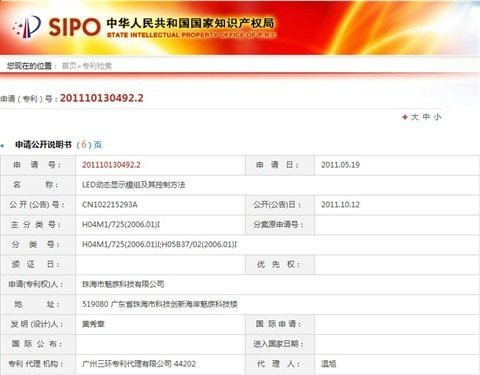Click application number 201110130492.2 in table
The height and width of the screenshot is (375, 480).
point(111,165)
